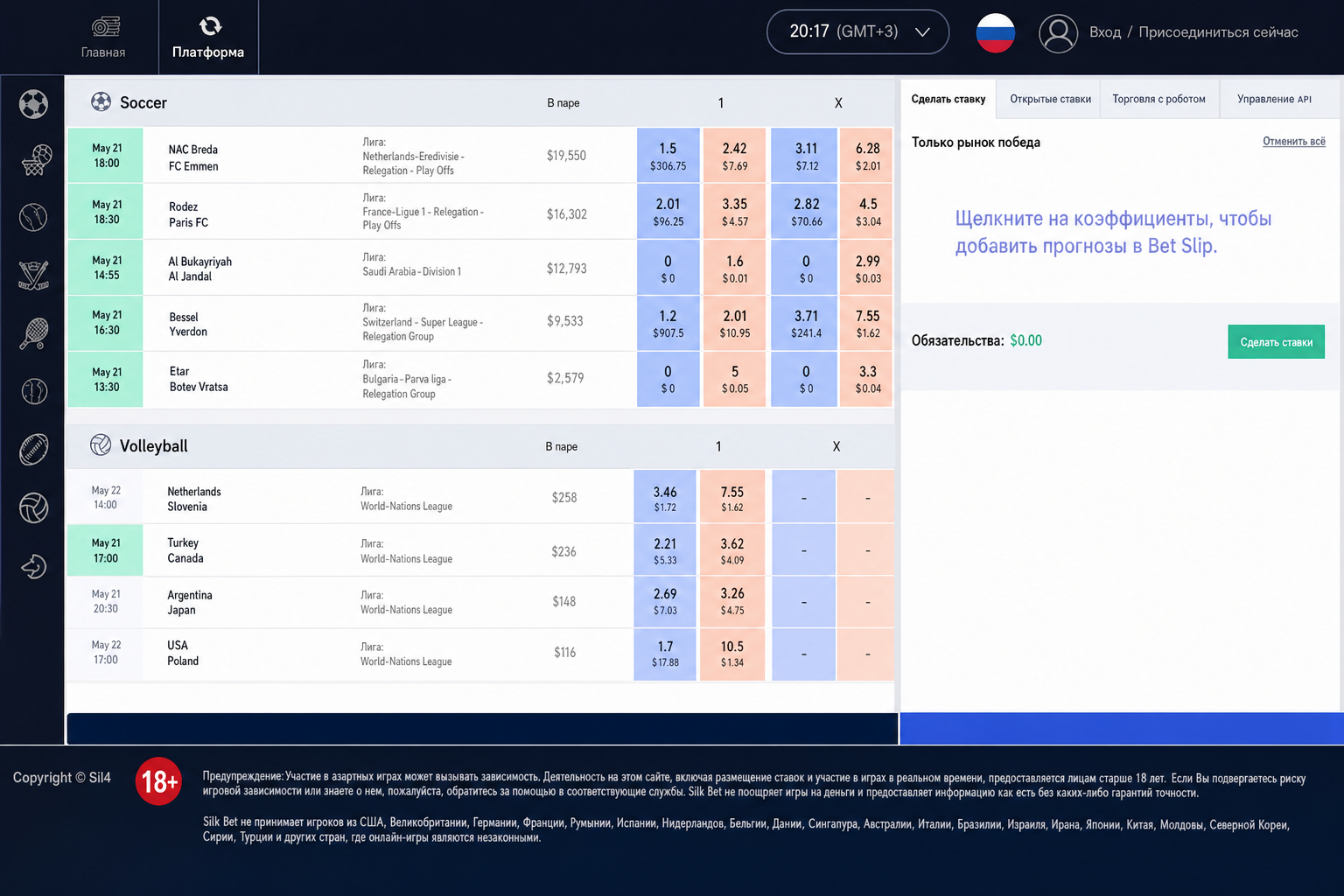Open the 20:17 (GMT+3) timezone dropdown
Image resolution: width=1344 pixels, height=896 pixels.
[857, 31]
